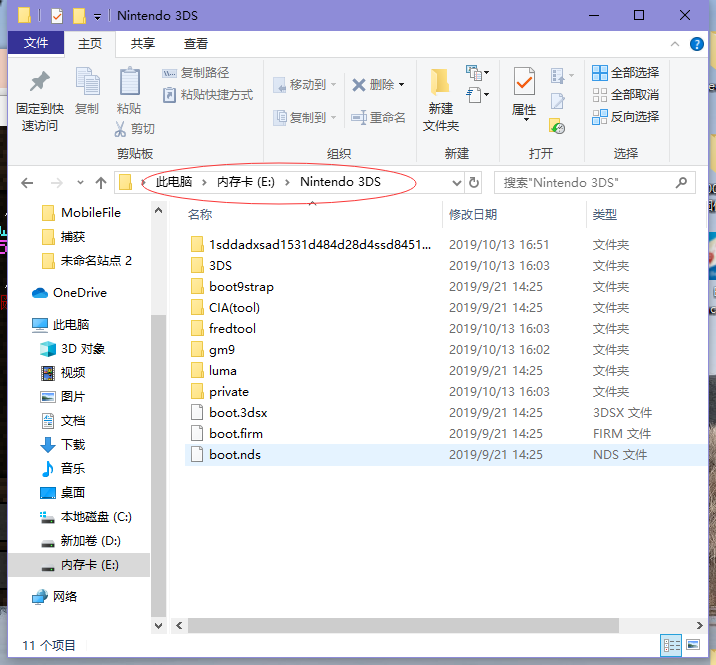The width and height of the screenshot is (716, 665).
Task: Click Invert Selection (反向选择)
Action: click(x=626, y=117)
